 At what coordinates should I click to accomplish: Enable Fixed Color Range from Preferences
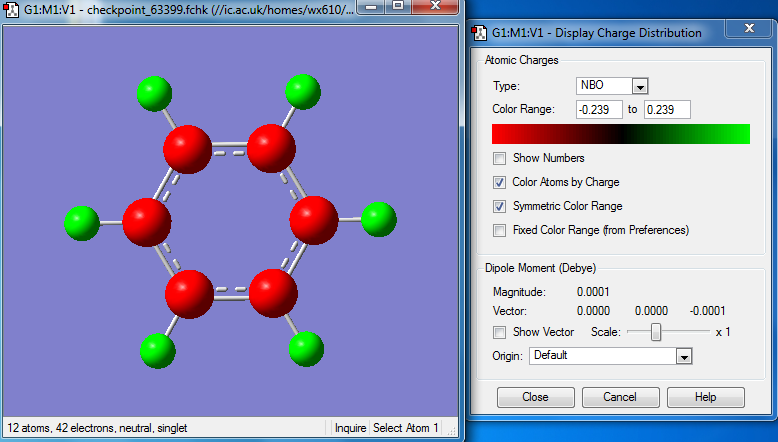(499, 230)
